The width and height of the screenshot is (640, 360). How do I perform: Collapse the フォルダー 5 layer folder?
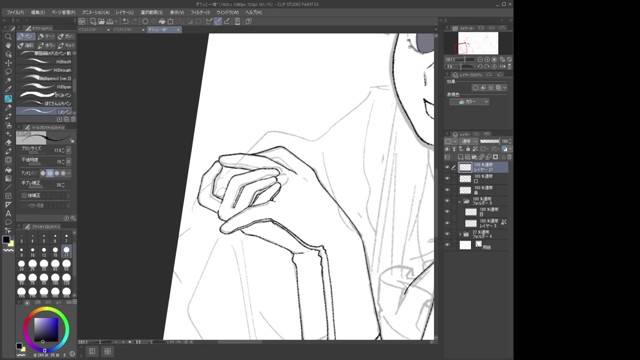pyautogui.click(x=460, y=201)
